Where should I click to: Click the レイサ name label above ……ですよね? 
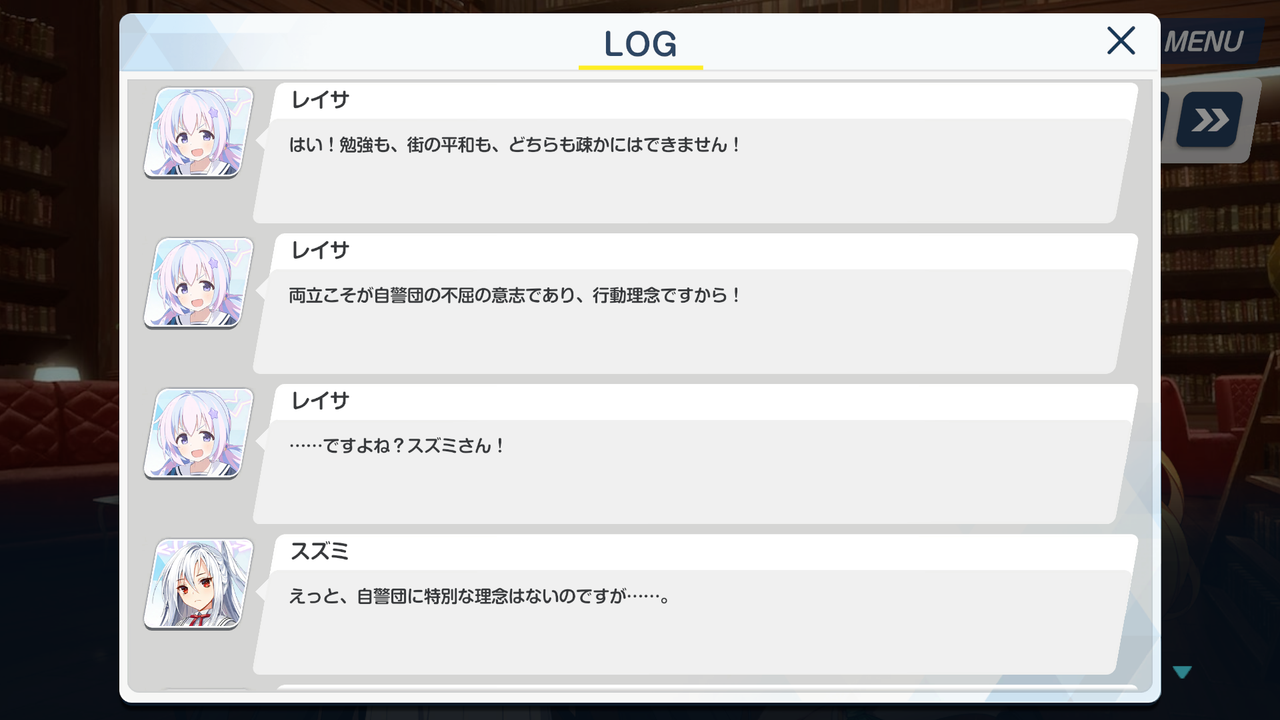coord(320,402)
